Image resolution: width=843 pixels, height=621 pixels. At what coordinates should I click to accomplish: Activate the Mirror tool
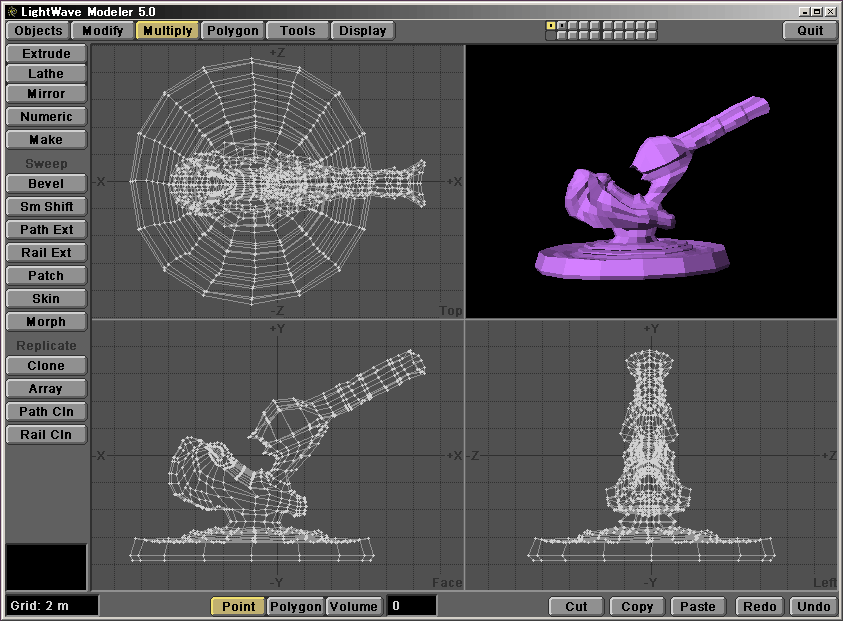click(46, 93)
